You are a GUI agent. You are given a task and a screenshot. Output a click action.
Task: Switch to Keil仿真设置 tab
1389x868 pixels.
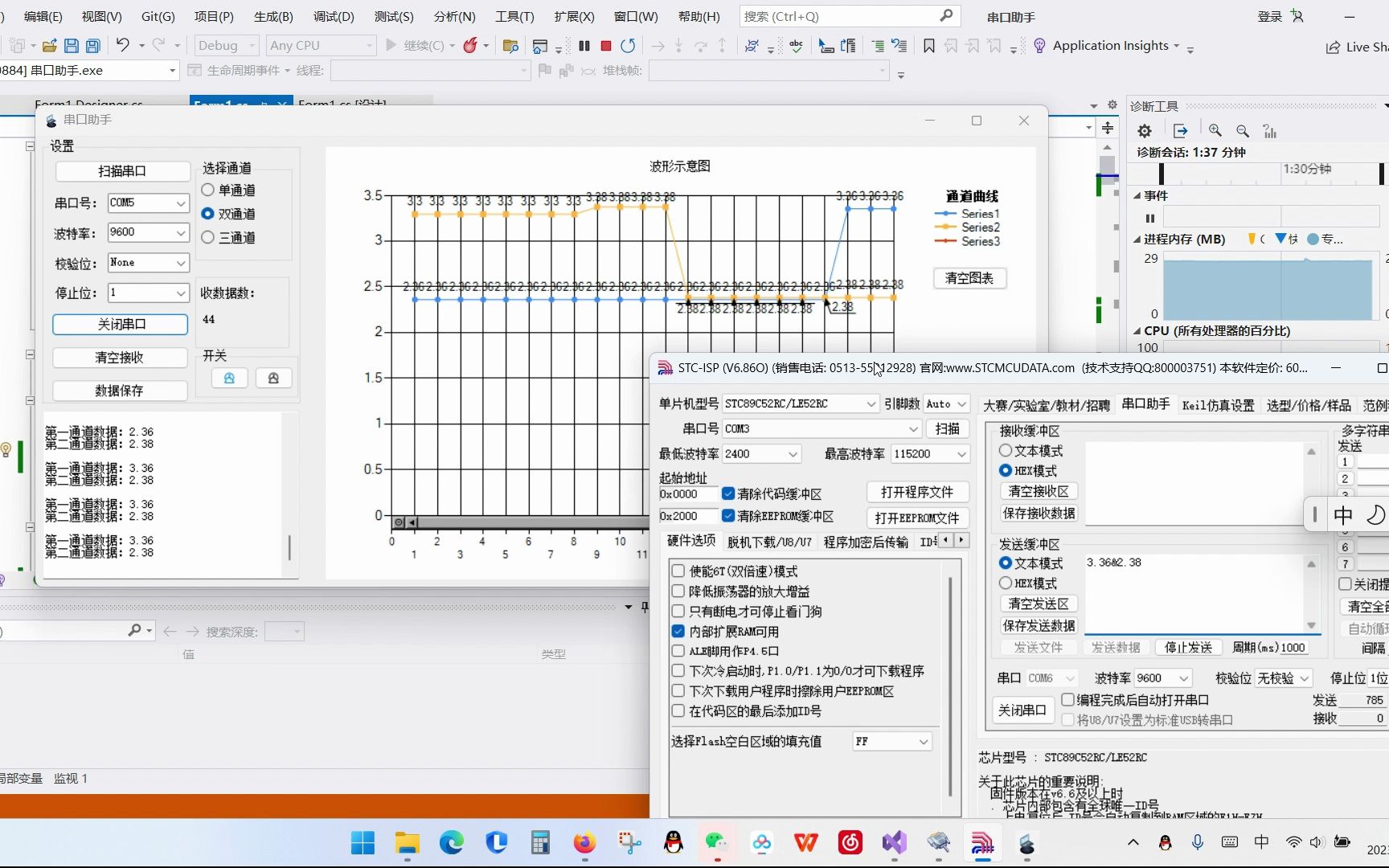click(x=1218, y=405)
